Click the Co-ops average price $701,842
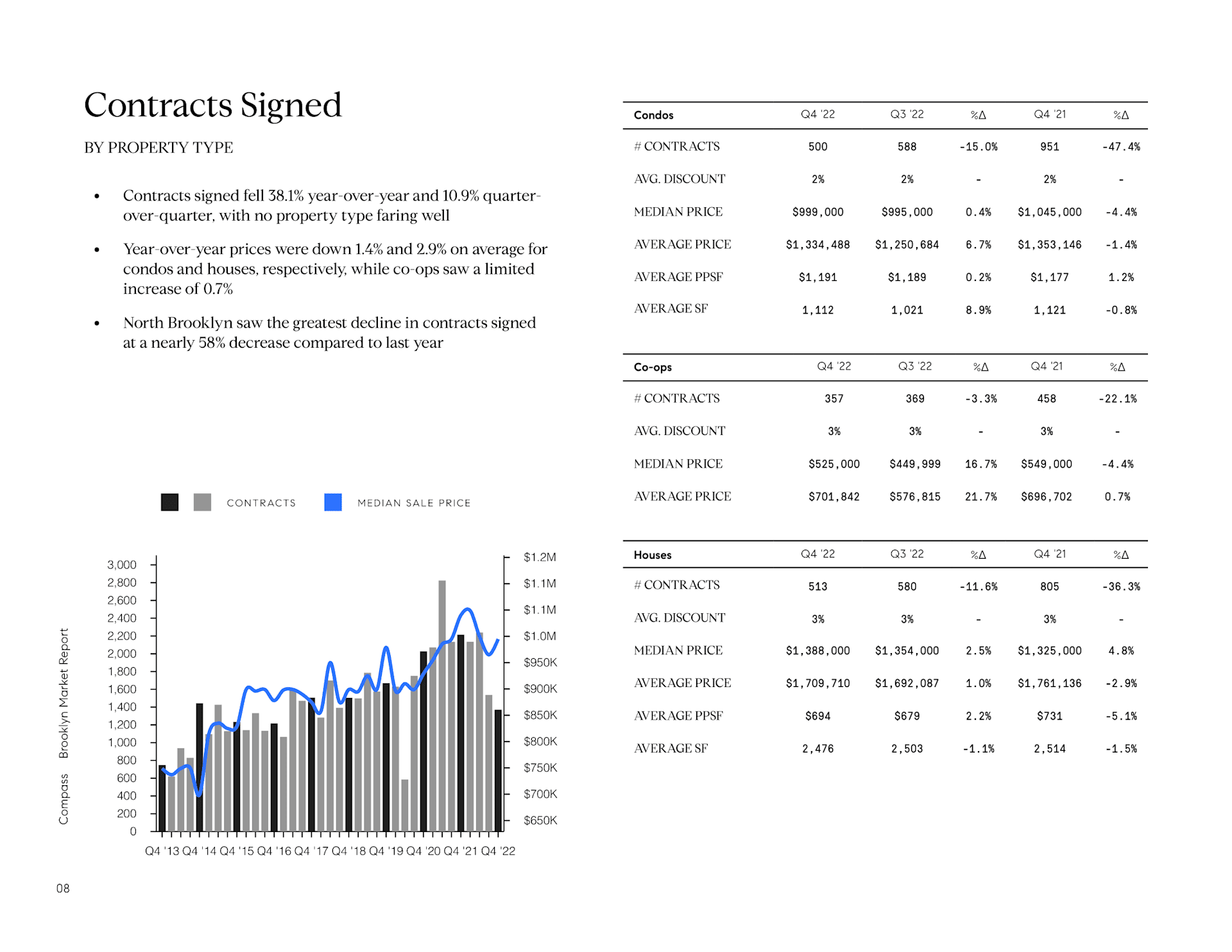 coord(834,497)
